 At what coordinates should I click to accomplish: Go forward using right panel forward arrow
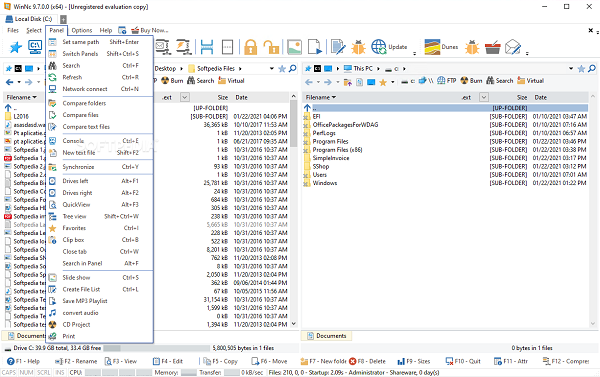click(328, 82)
